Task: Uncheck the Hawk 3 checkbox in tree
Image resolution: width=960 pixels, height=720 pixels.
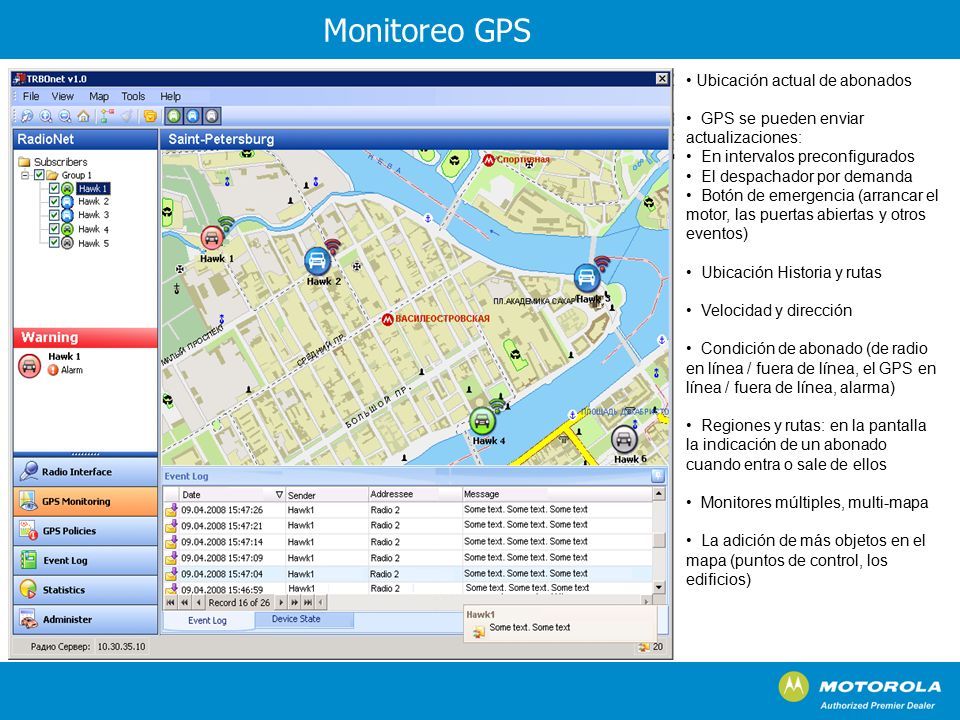Action: tap(54, 215)
